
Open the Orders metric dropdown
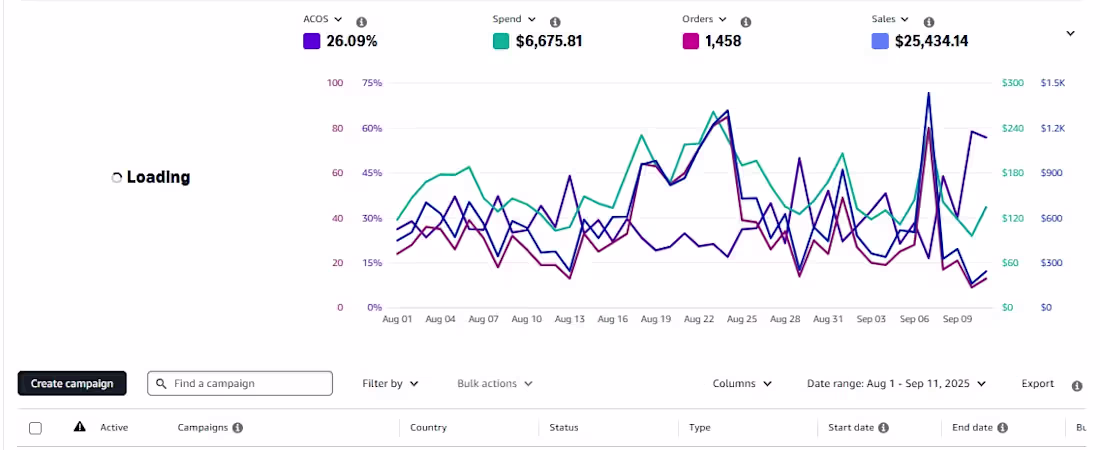(704, 20)
